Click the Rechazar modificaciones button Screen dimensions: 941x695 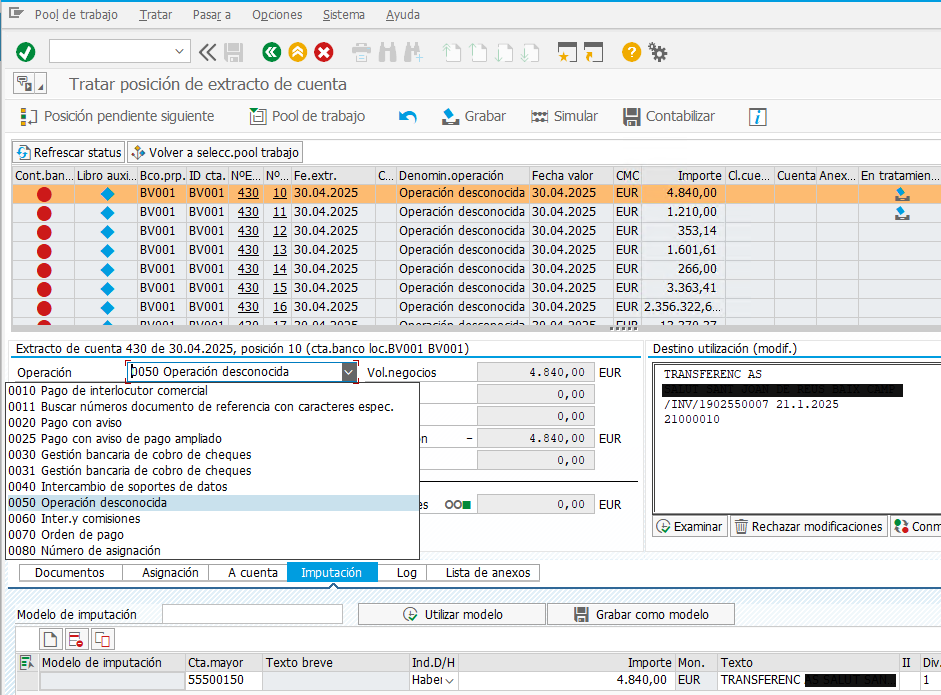[x=808, y=526]
